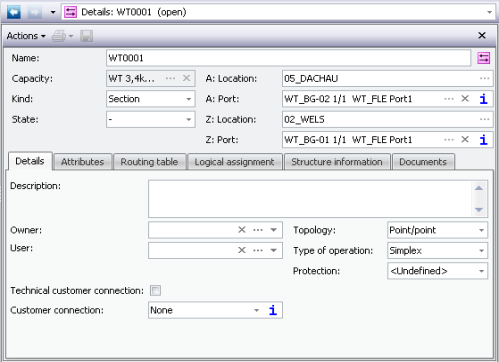
Task: Open the Structure information tab
Action: pos(337,162)
